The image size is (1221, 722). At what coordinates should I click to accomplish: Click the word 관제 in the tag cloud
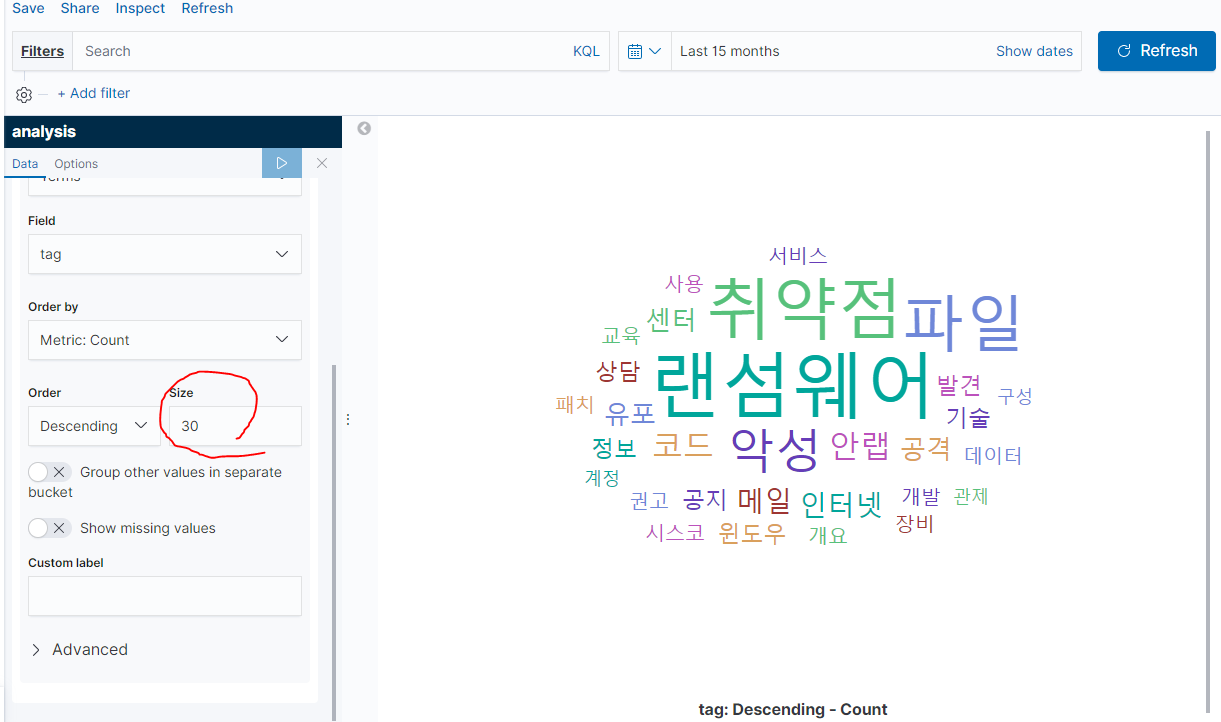click(x=971, y=496)
